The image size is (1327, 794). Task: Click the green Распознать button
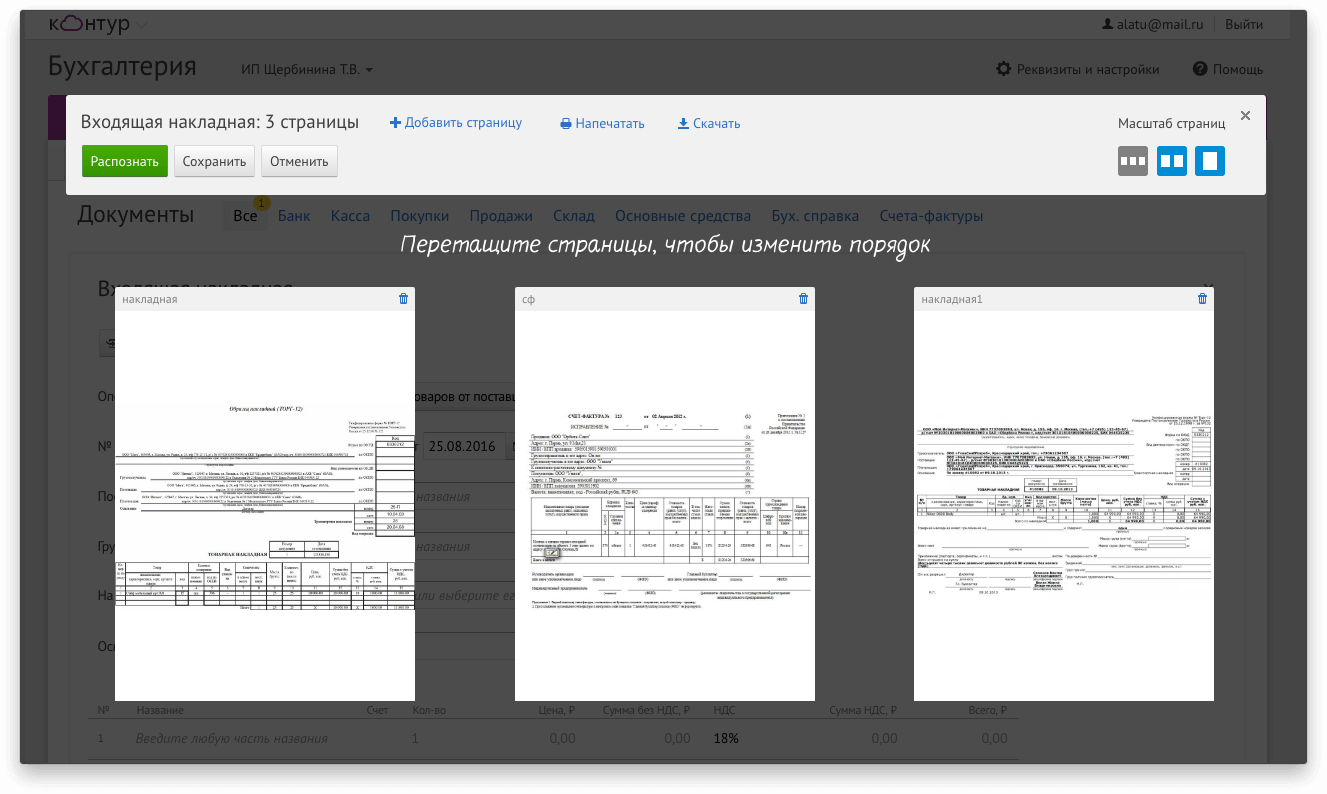[125, 161]
